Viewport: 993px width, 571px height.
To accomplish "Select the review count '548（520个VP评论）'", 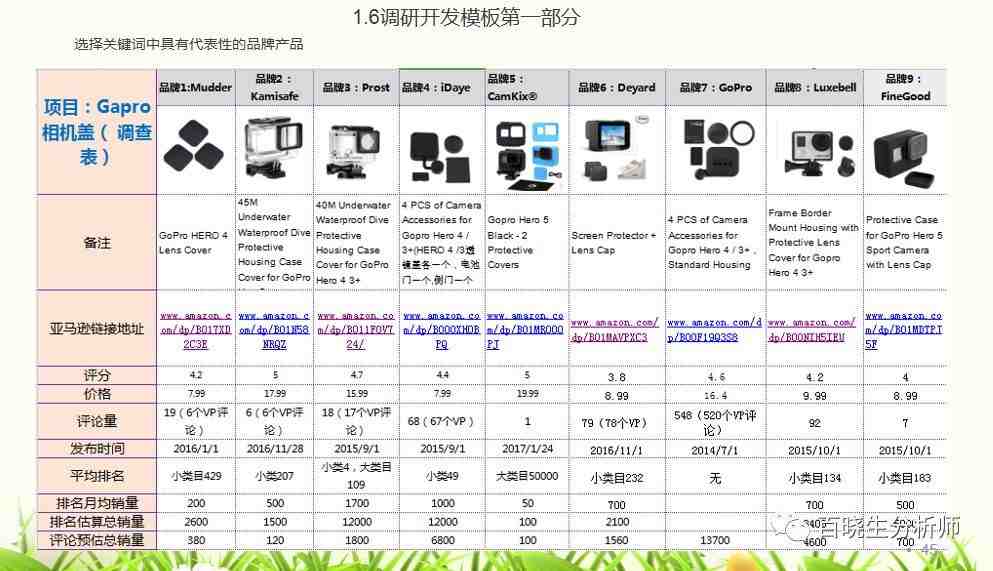I will pyautogui.click(x=715, y=422).
